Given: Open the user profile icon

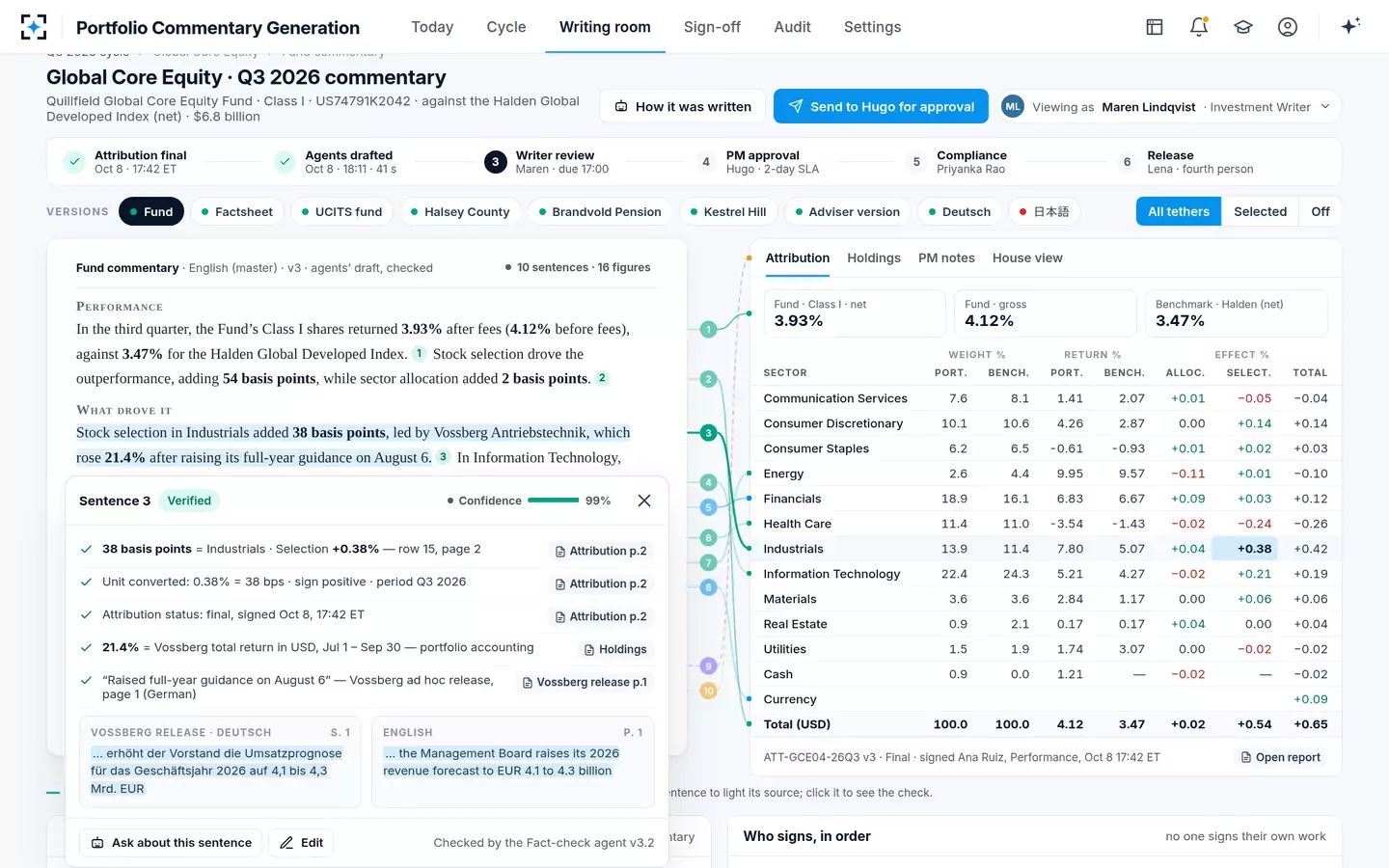Looking at the screenshot, I should click(1288, 27).
